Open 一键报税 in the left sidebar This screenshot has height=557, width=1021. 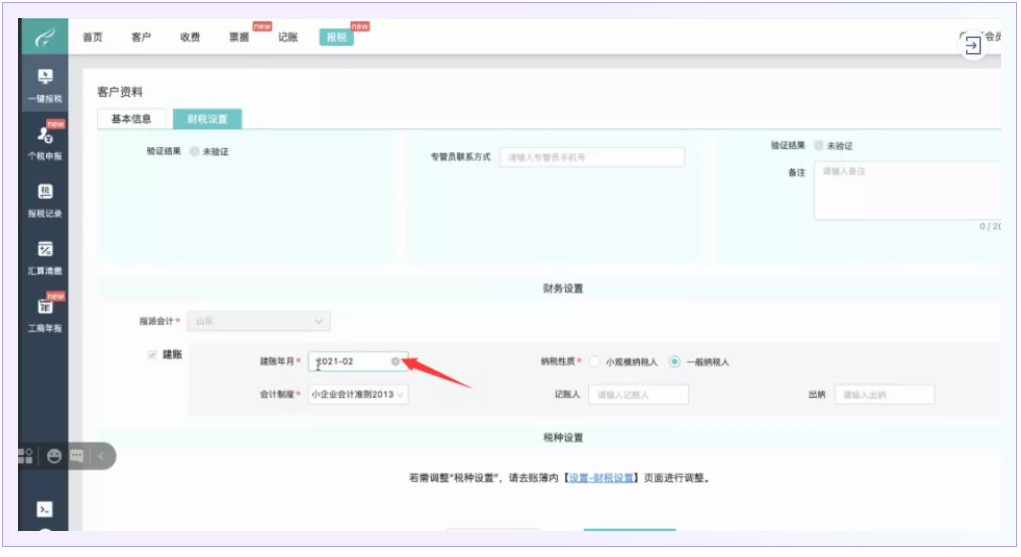pyautogui.click(x=45, y=85)
